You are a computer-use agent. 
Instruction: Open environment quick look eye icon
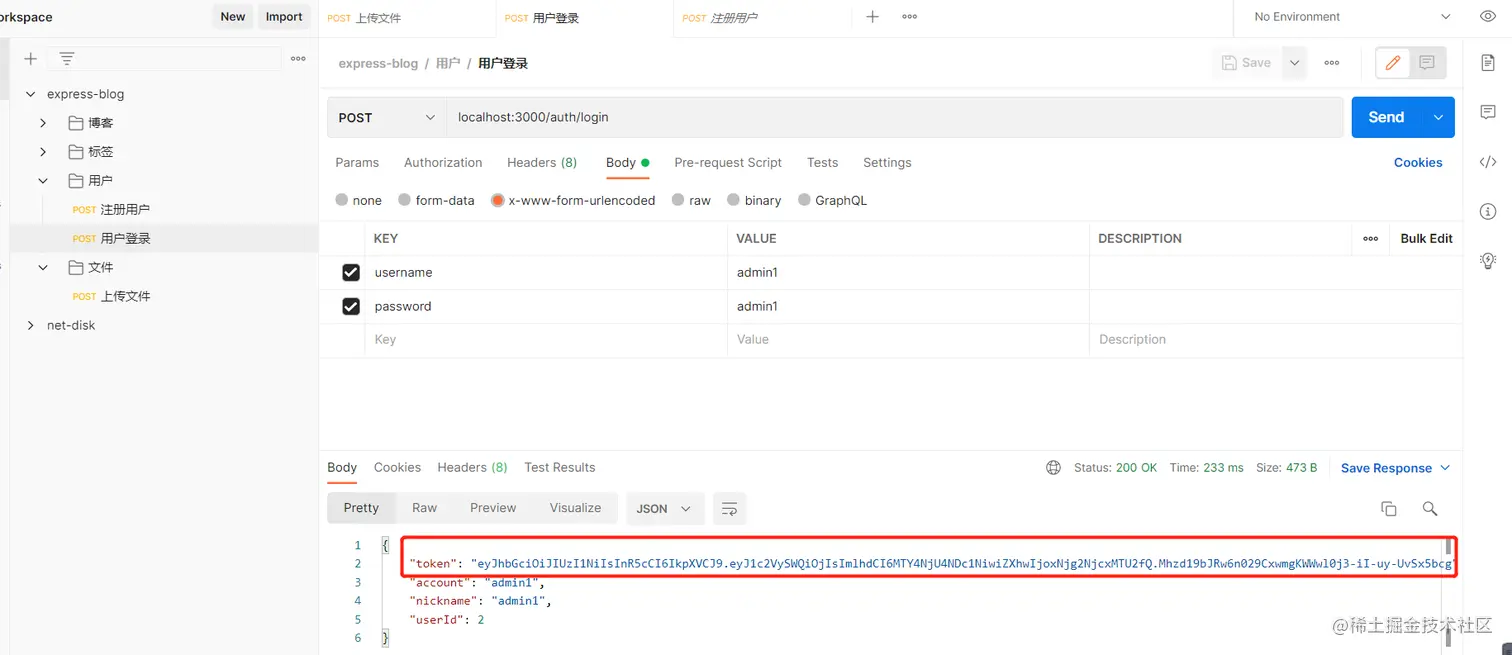tap(1488, 17)
